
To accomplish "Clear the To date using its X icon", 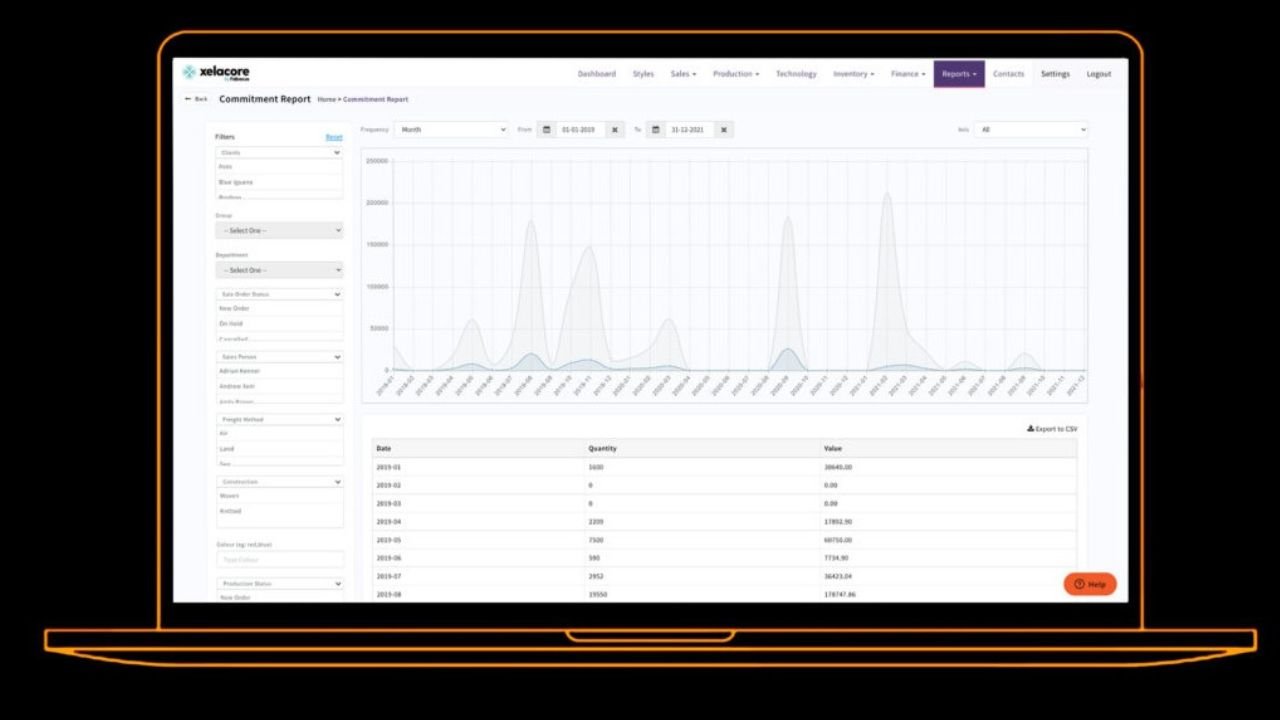I will 723,129.
